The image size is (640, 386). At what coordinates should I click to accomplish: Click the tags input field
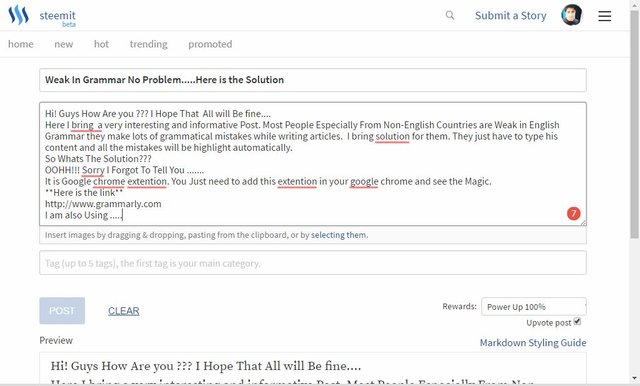click(313, 263)
